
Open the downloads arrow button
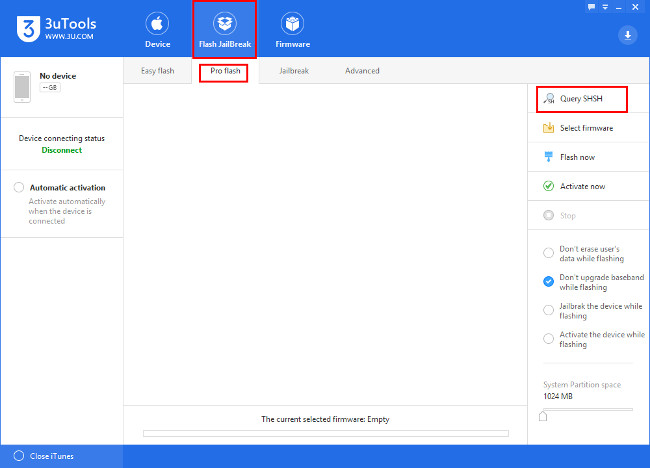(x=628, y=35)
